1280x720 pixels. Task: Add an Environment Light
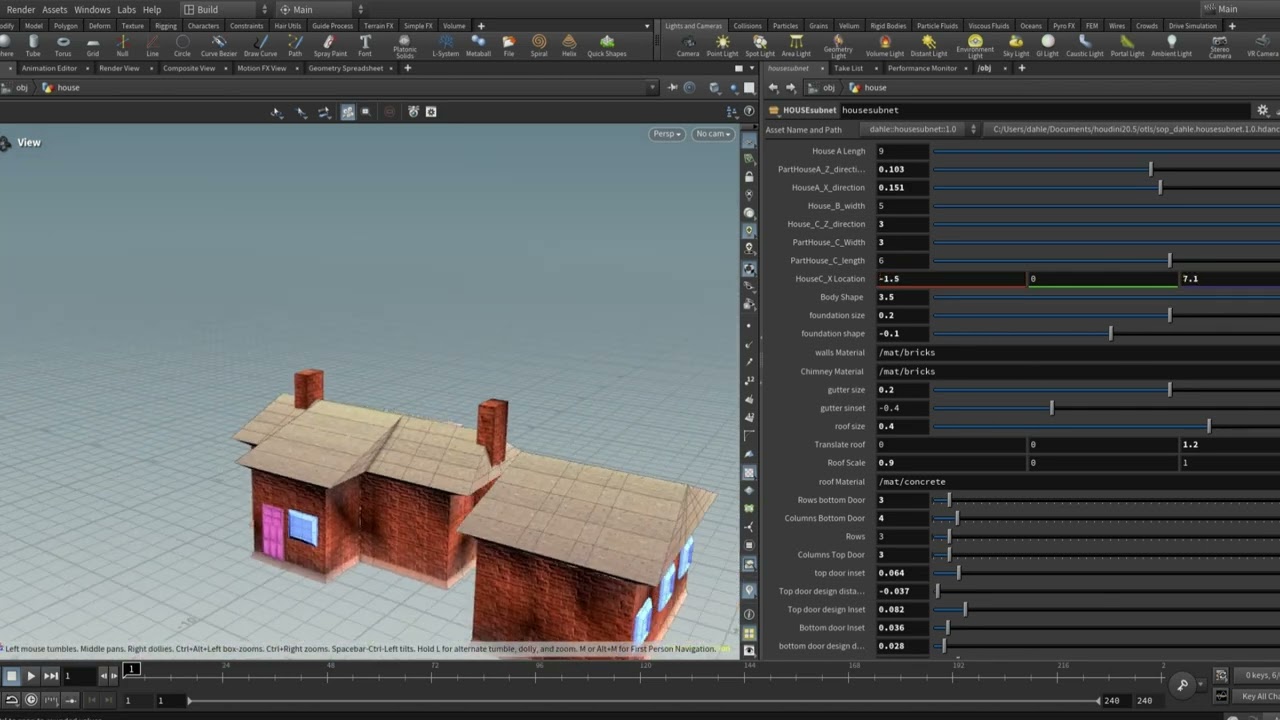[x=975, y=46]
